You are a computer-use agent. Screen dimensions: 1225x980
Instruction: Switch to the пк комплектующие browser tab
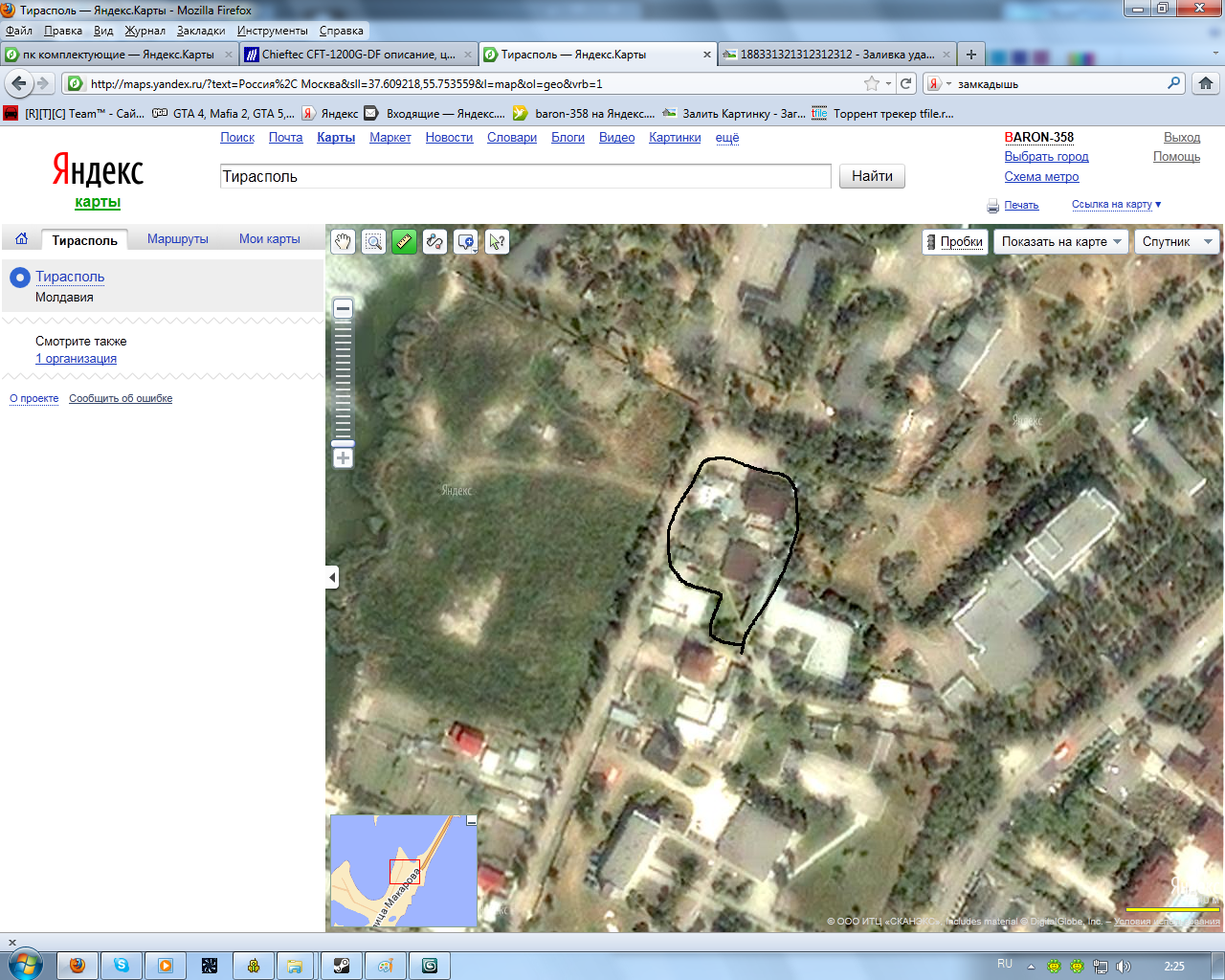click(119, 55)
